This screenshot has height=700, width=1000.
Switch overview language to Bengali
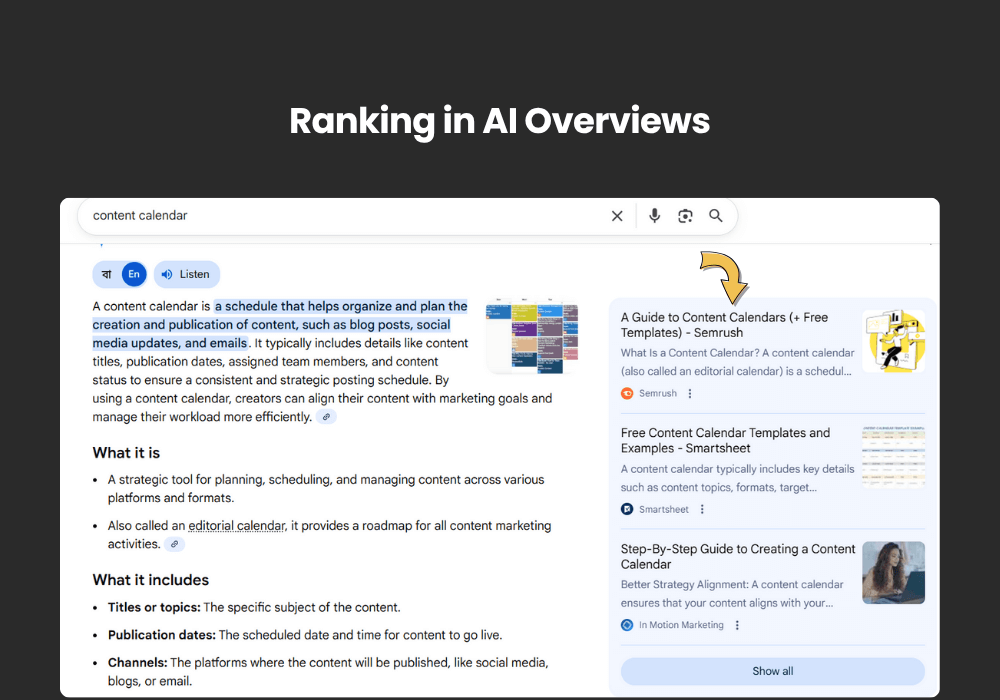click(106, 274)
